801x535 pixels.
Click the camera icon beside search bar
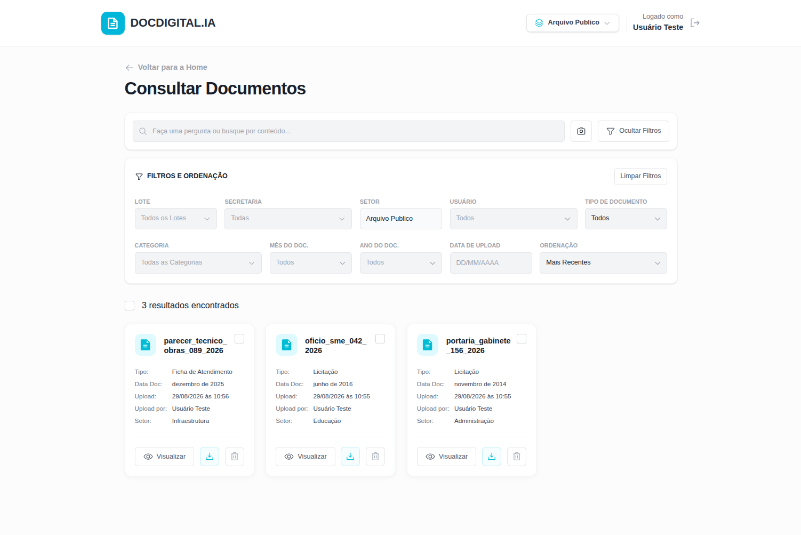coord(581,131)
